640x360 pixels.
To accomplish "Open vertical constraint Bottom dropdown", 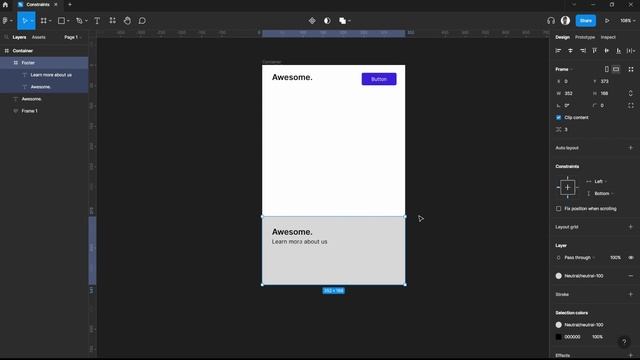I will 604,193.
